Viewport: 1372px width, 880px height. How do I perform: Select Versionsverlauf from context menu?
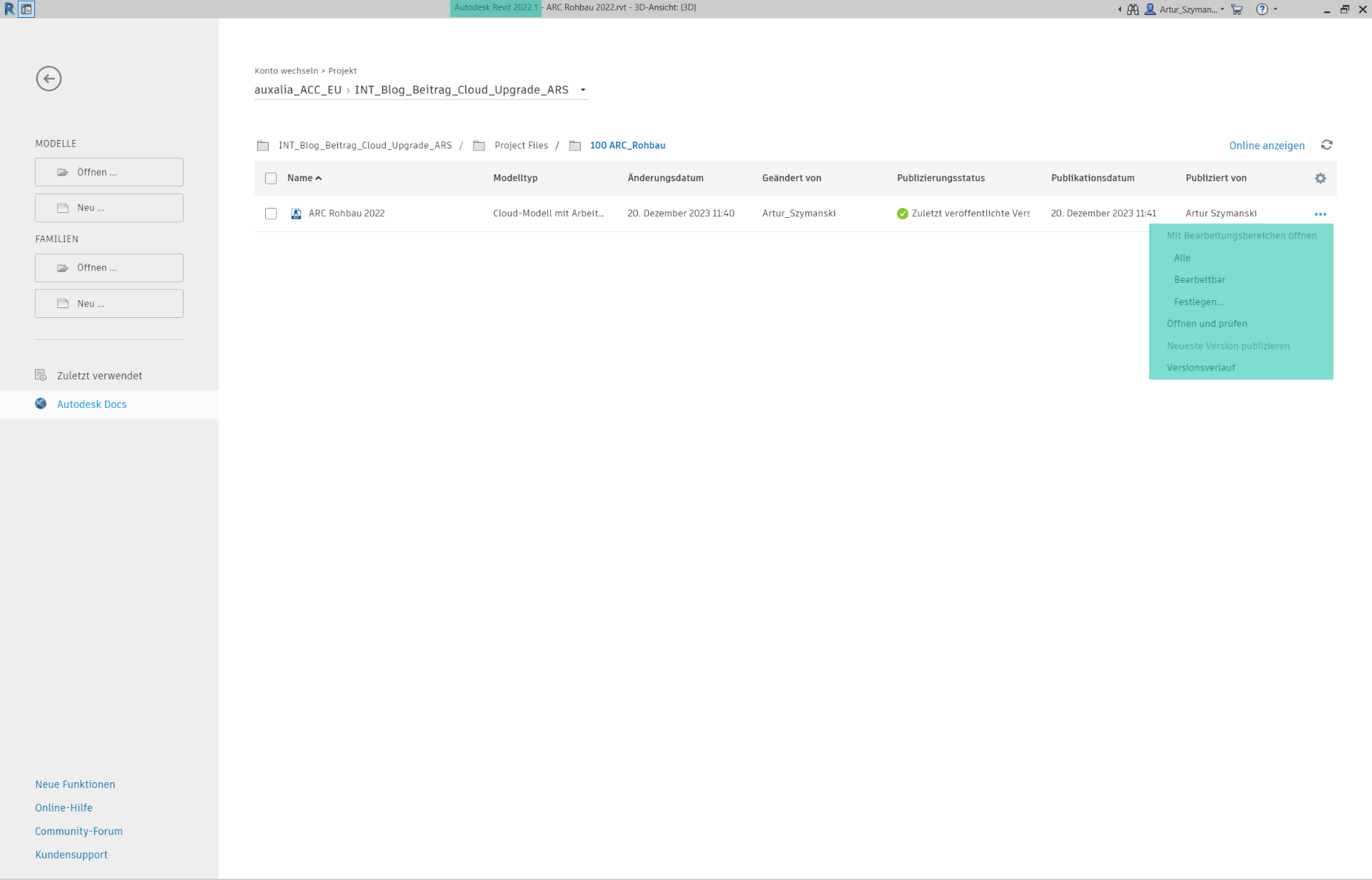tap(1200, 368)
